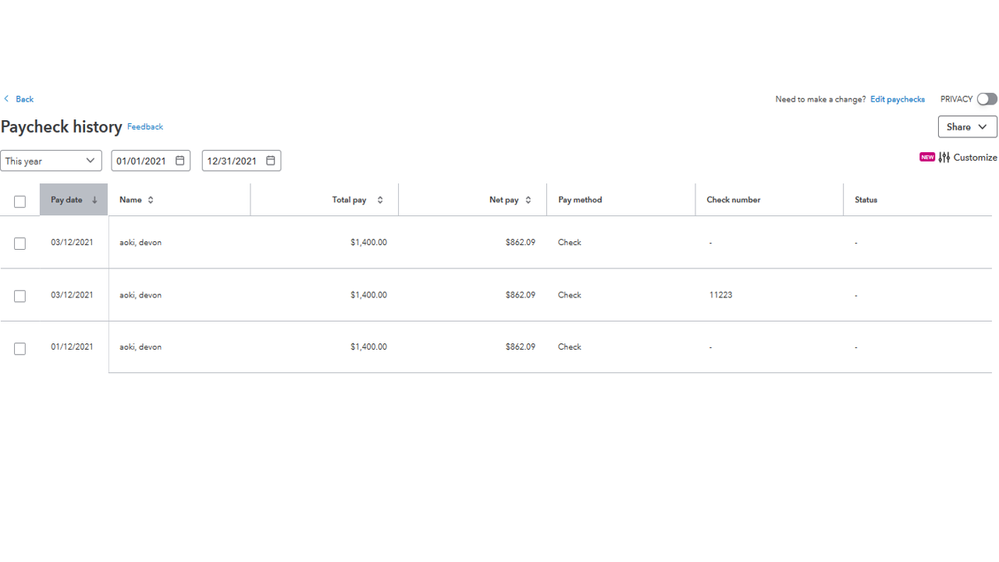The image size is (999, 562).
Task: Open the end date calendar picker icon
Action: click(270, 161)
